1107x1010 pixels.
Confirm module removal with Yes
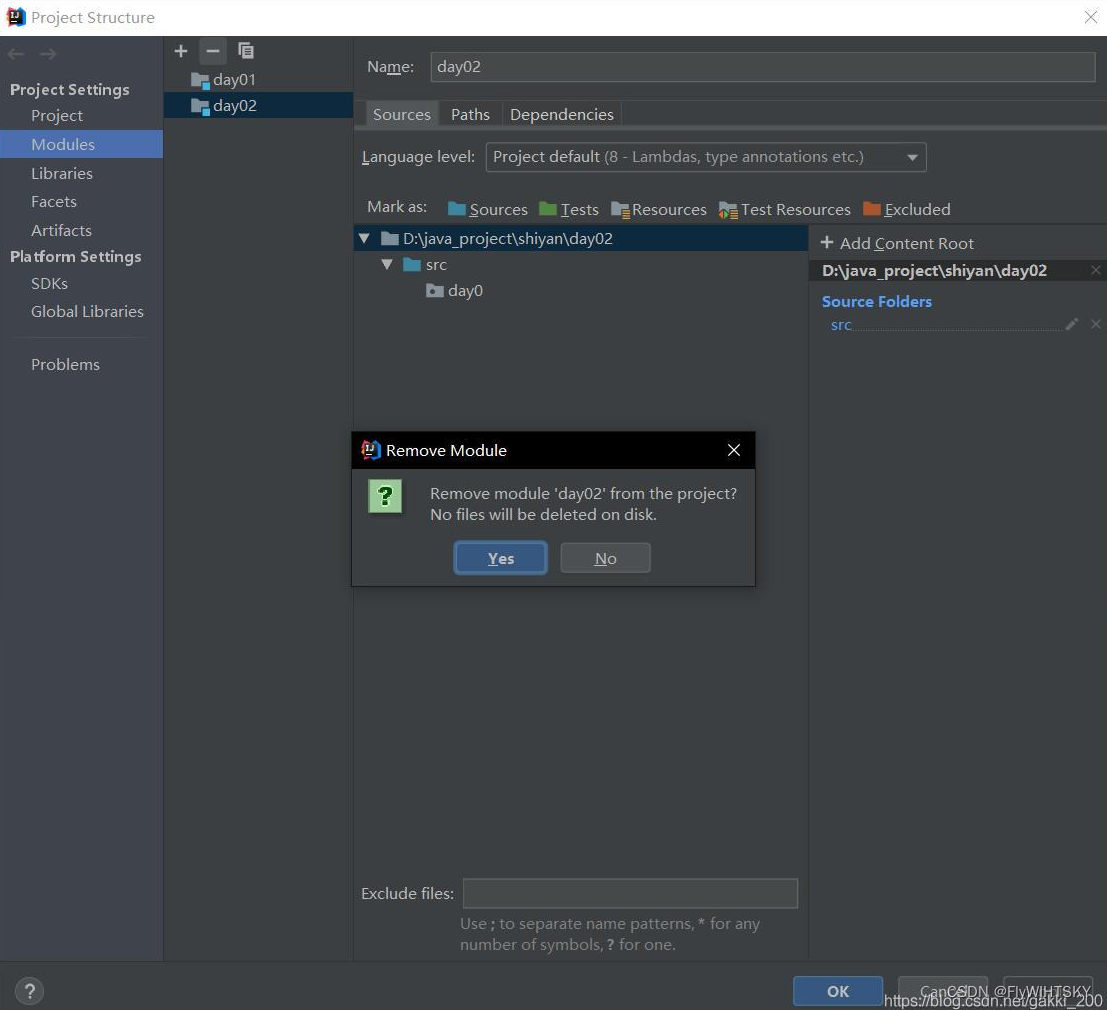click(500, 558)
